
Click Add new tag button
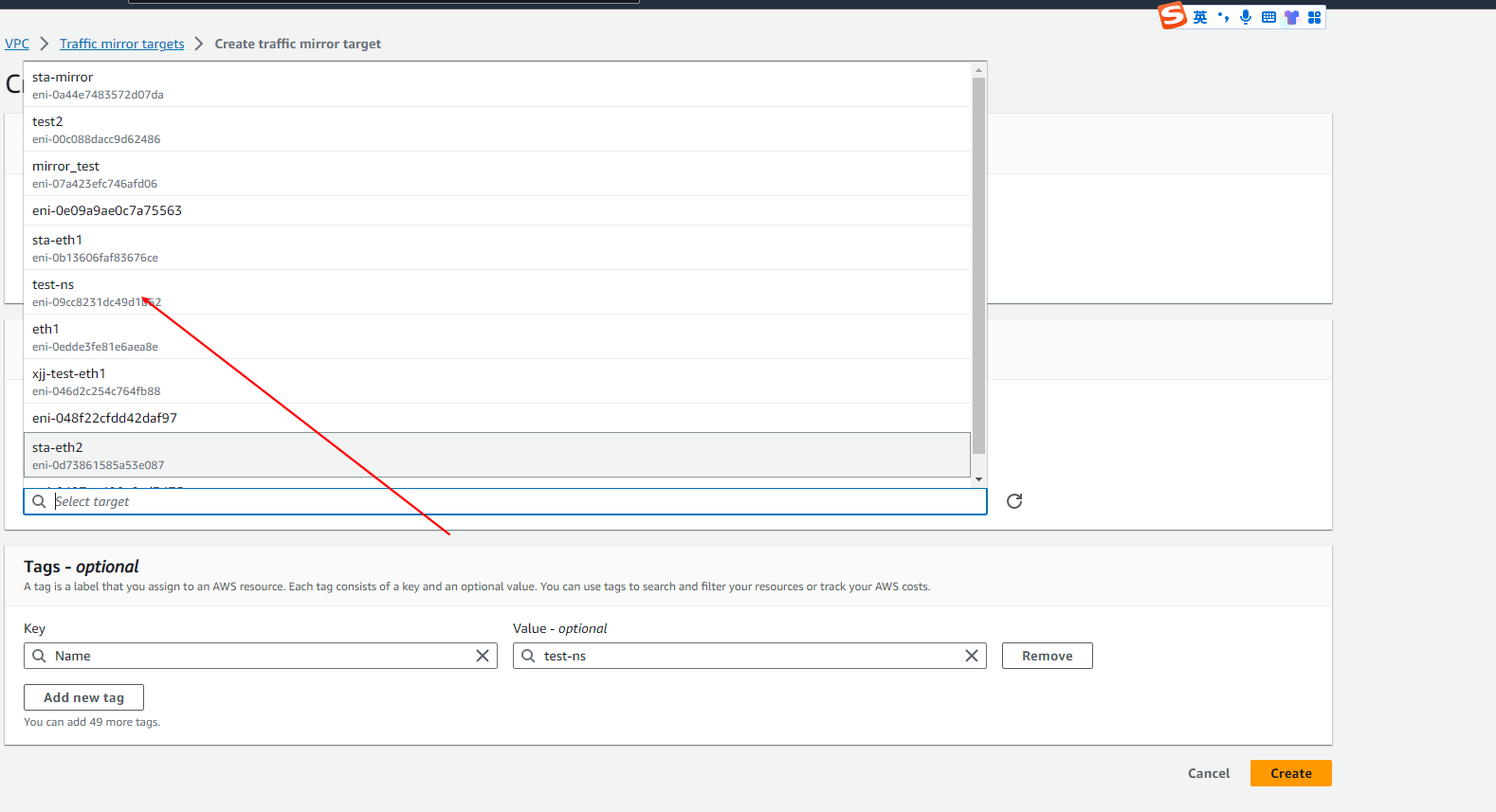(x=83, y=697)
